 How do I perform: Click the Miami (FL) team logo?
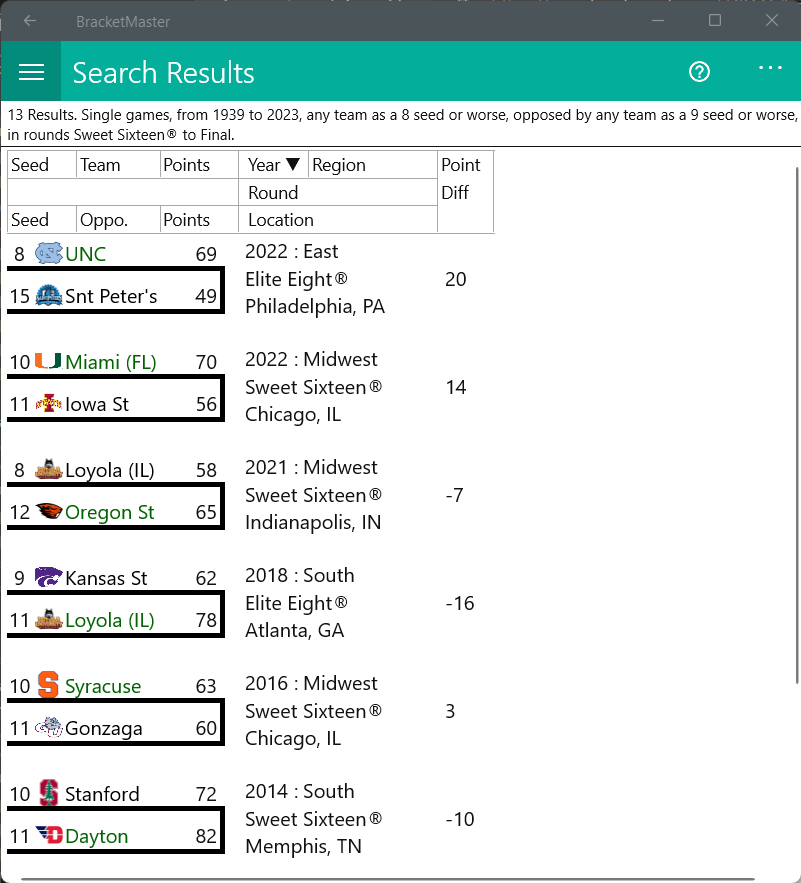tap(48, 361)
